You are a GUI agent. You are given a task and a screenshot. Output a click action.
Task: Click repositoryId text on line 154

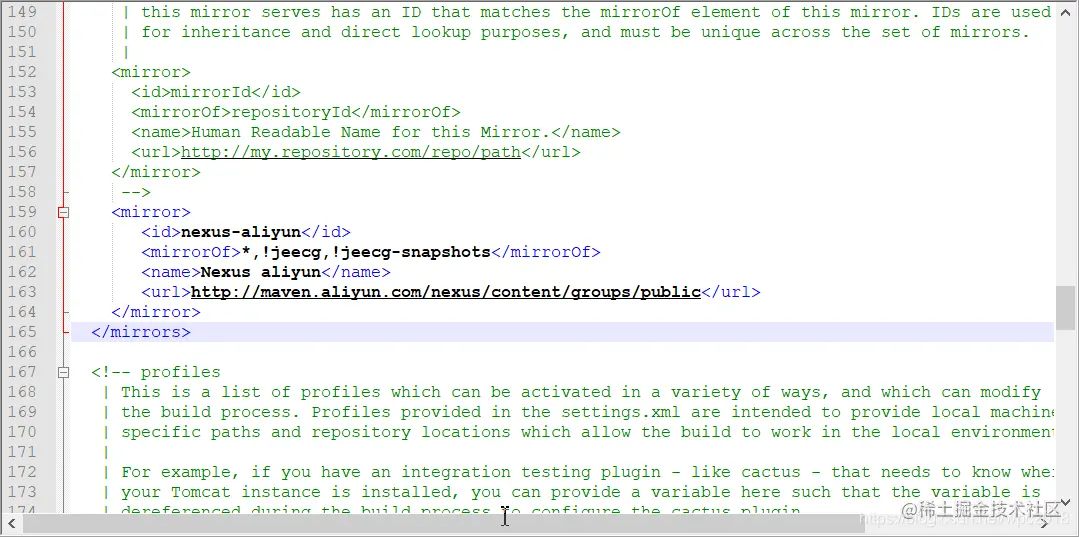point(291,112)
